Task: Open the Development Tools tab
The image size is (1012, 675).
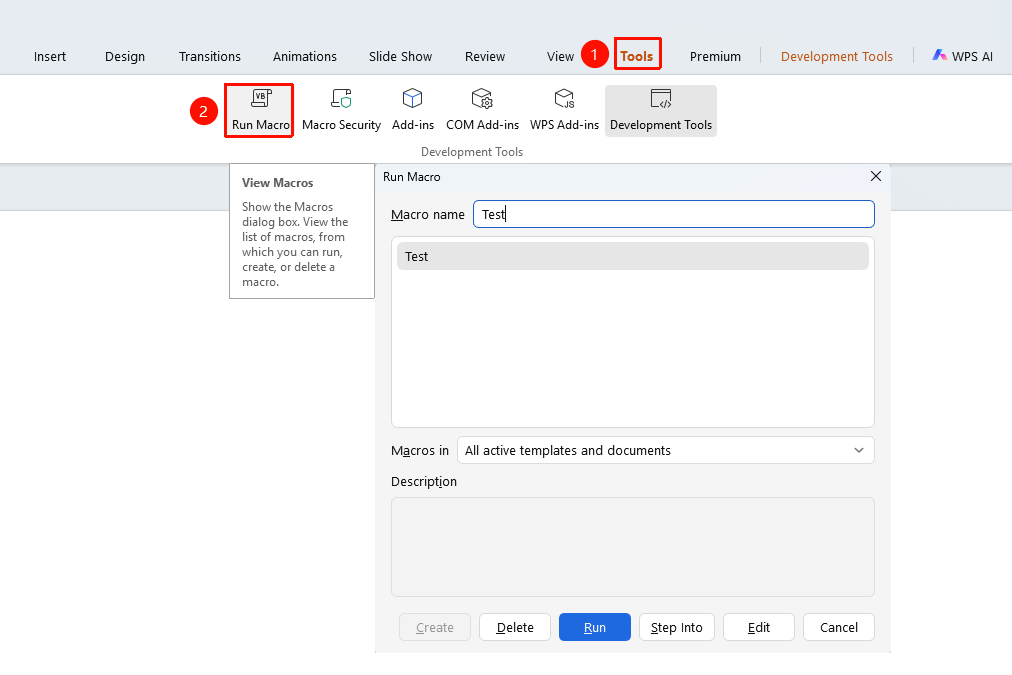Action: pyautogui.click(x=836, y=56)
